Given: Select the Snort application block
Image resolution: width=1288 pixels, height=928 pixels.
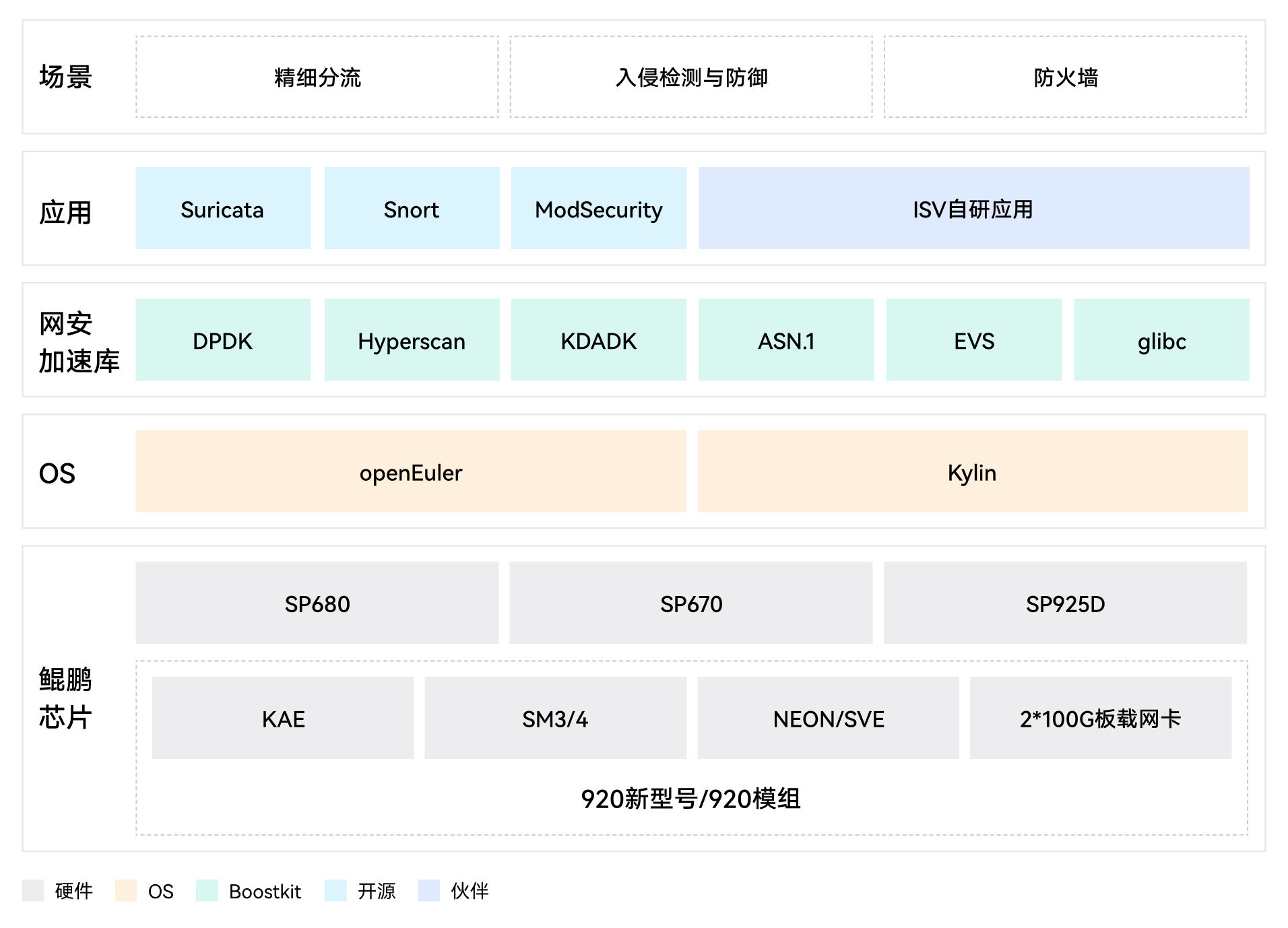Looking at the screenshot, I should (412, 209).
